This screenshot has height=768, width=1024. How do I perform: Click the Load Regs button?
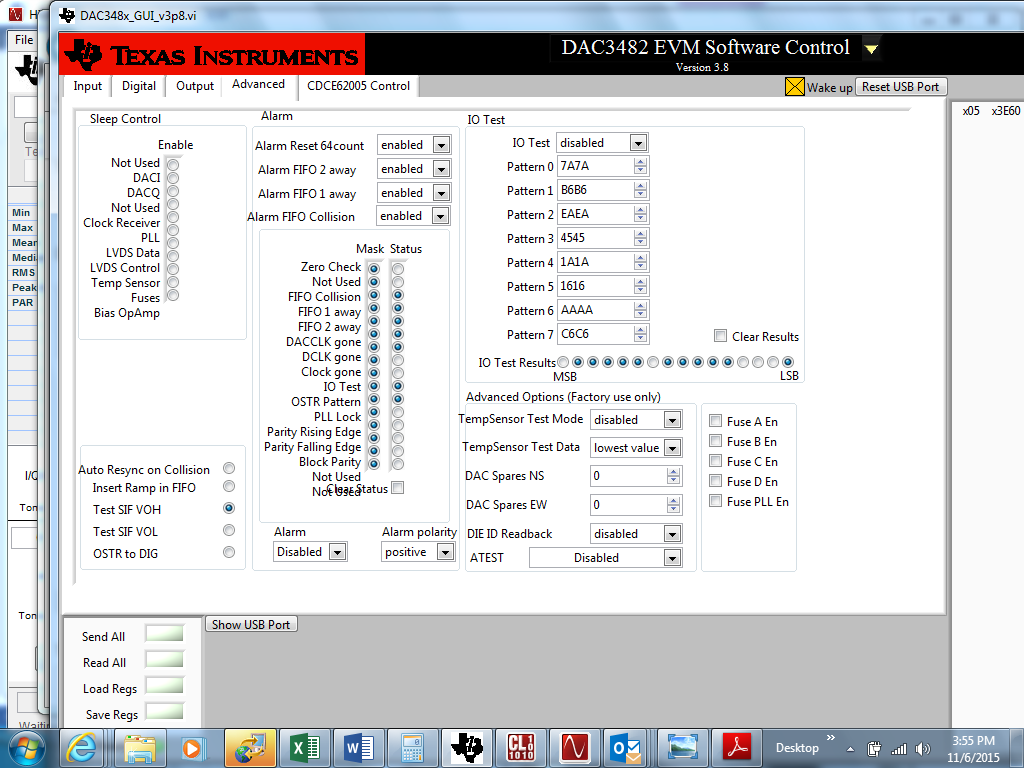[x=165, y=686]
